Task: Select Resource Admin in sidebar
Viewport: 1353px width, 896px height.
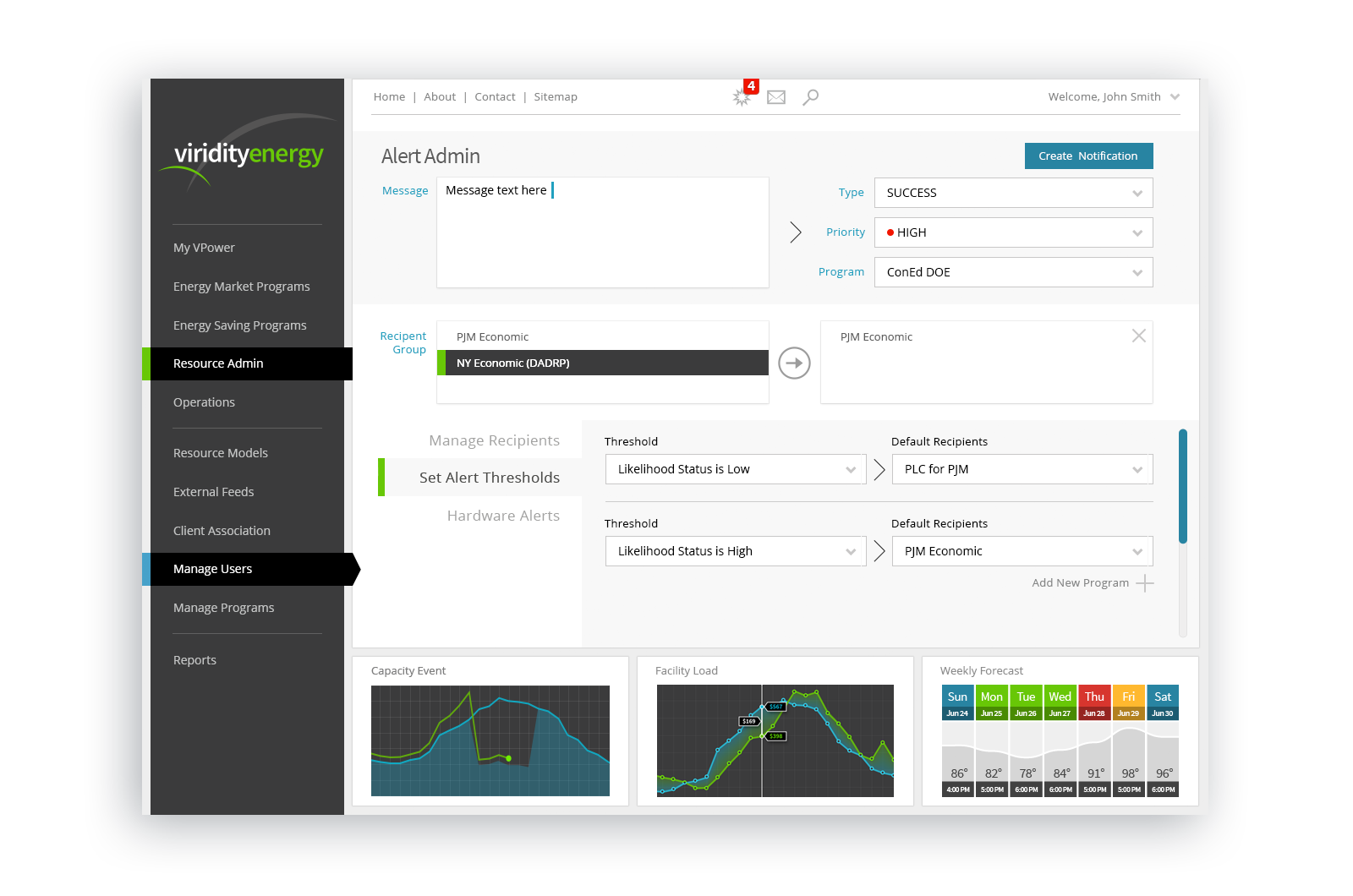Action: 247,363
